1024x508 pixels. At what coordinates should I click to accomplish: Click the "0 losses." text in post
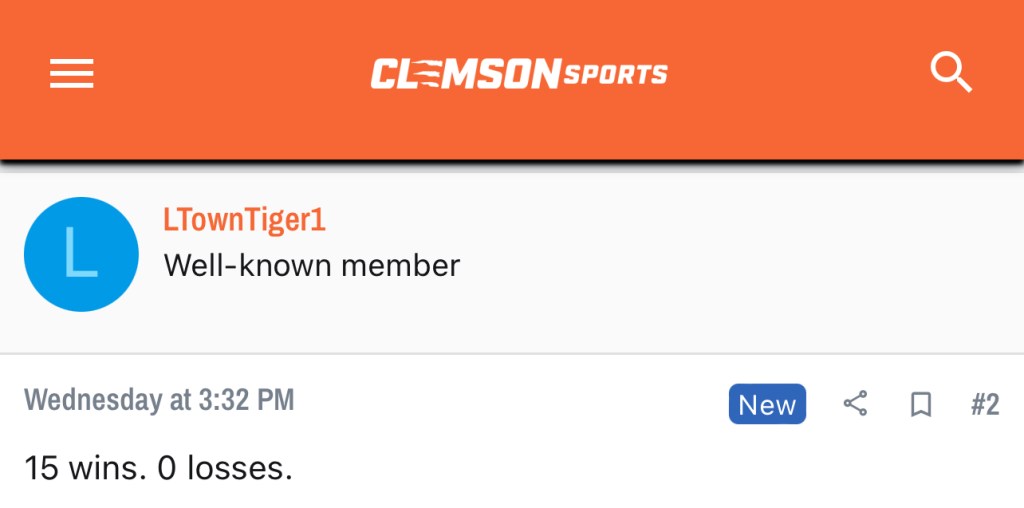[x=225, y=468]
